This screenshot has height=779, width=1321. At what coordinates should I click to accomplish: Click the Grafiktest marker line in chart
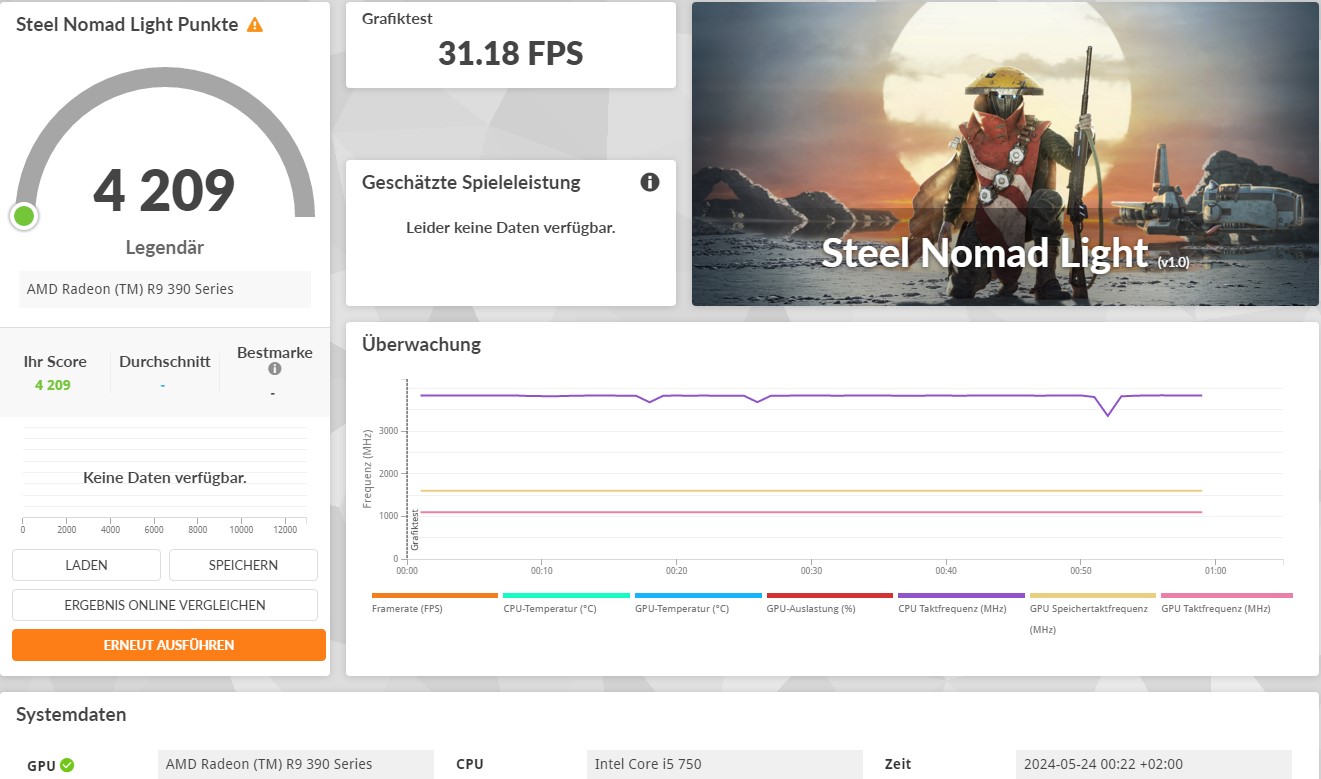pyautogui.click(x=408, y=470)
